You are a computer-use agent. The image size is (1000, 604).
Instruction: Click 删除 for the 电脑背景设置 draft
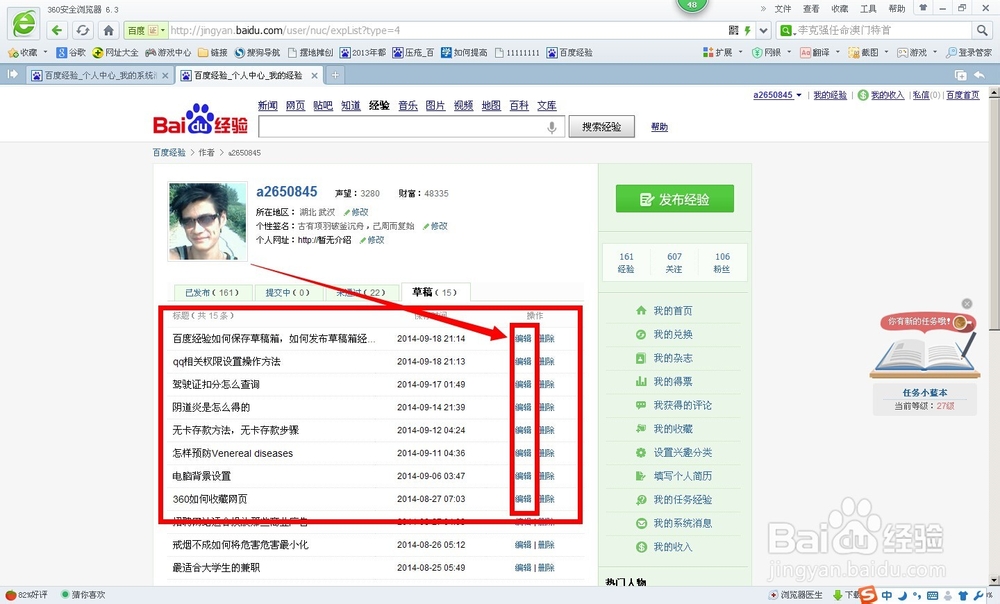(547, 476)
